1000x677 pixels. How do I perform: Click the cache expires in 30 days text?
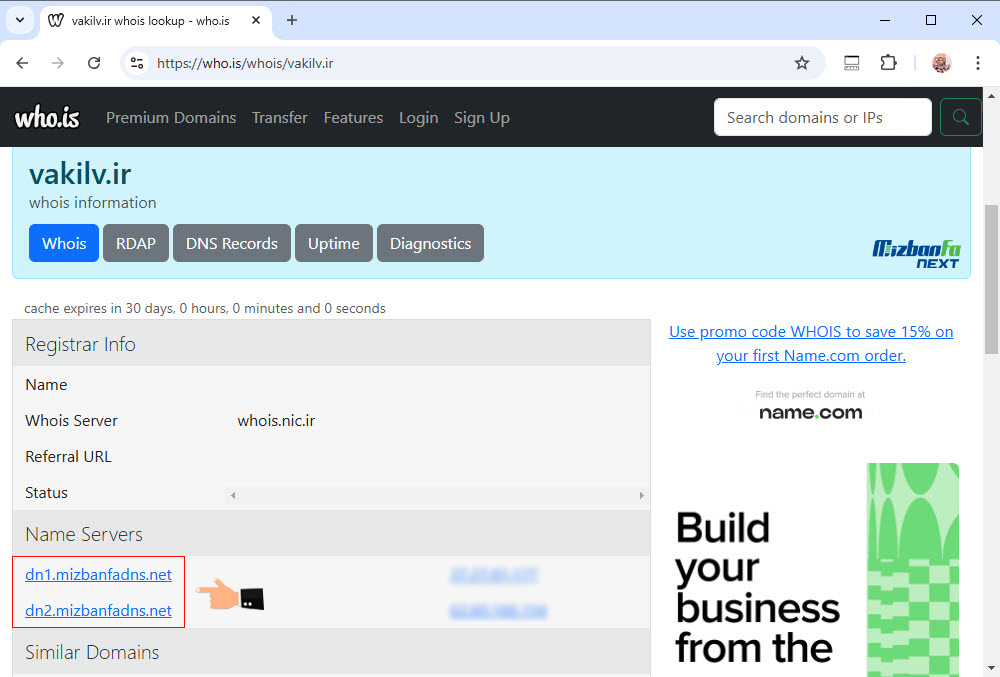[205, 309]
